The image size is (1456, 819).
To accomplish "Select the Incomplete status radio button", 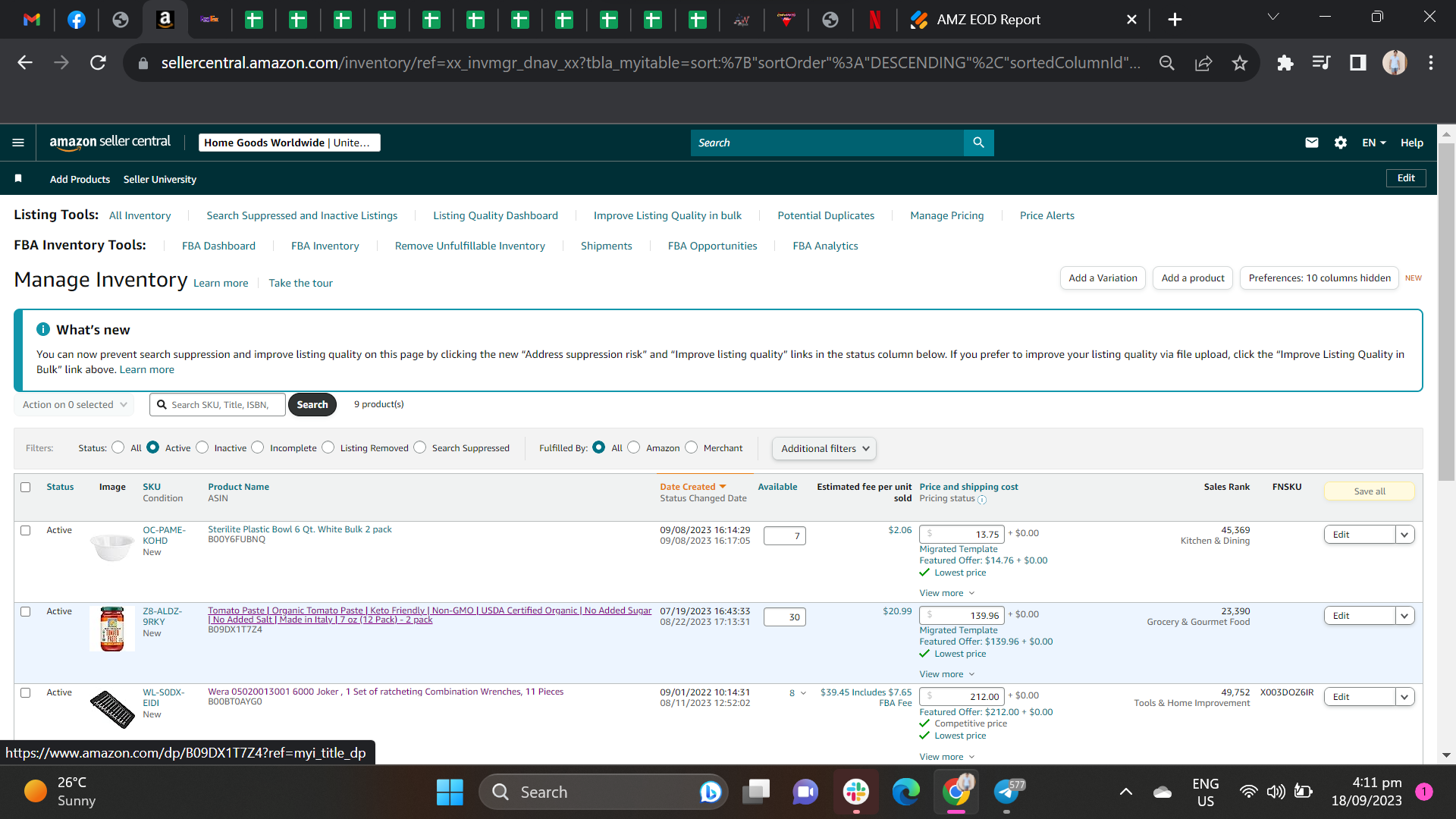I will 258,447.
